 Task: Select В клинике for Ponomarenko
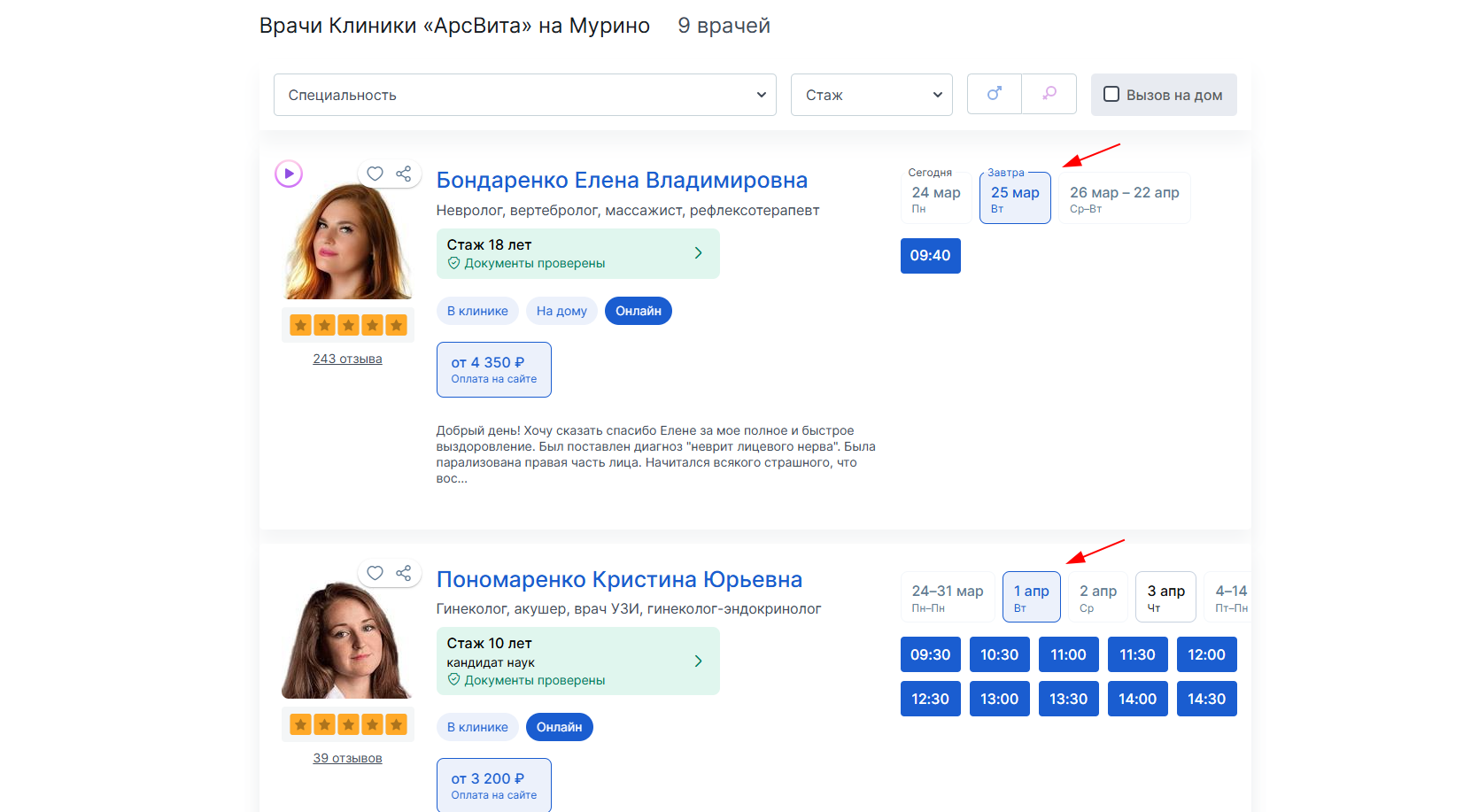[x=477, y=727]
